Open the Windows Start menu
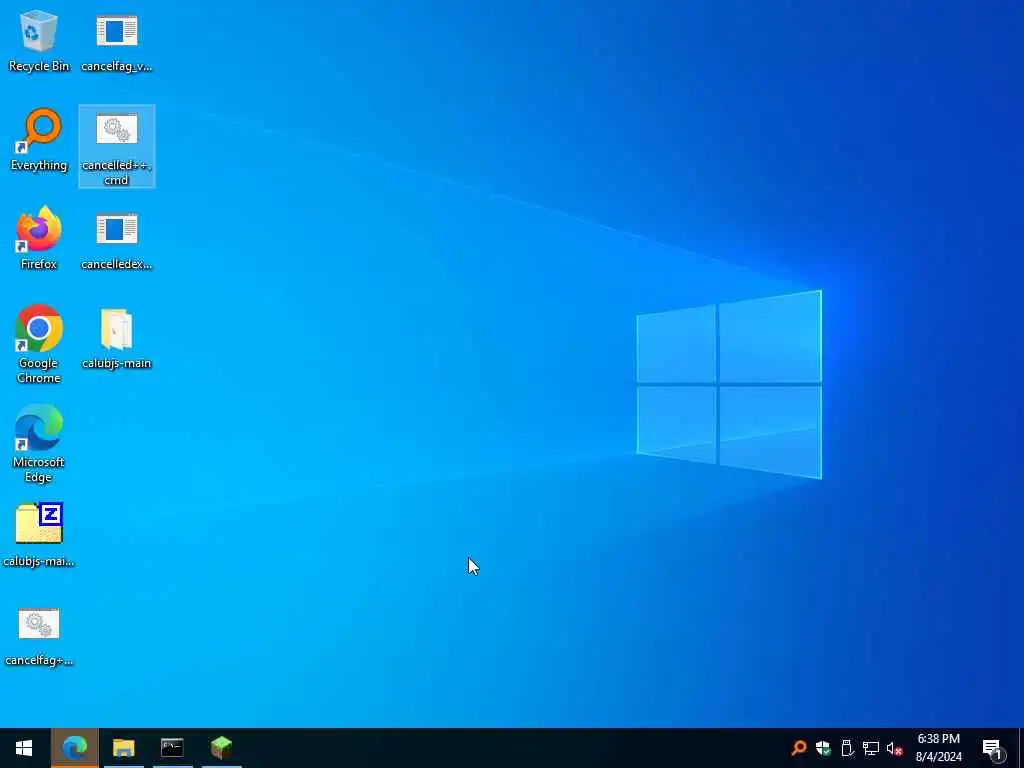The image size is (1024, 768). [24, 748]
